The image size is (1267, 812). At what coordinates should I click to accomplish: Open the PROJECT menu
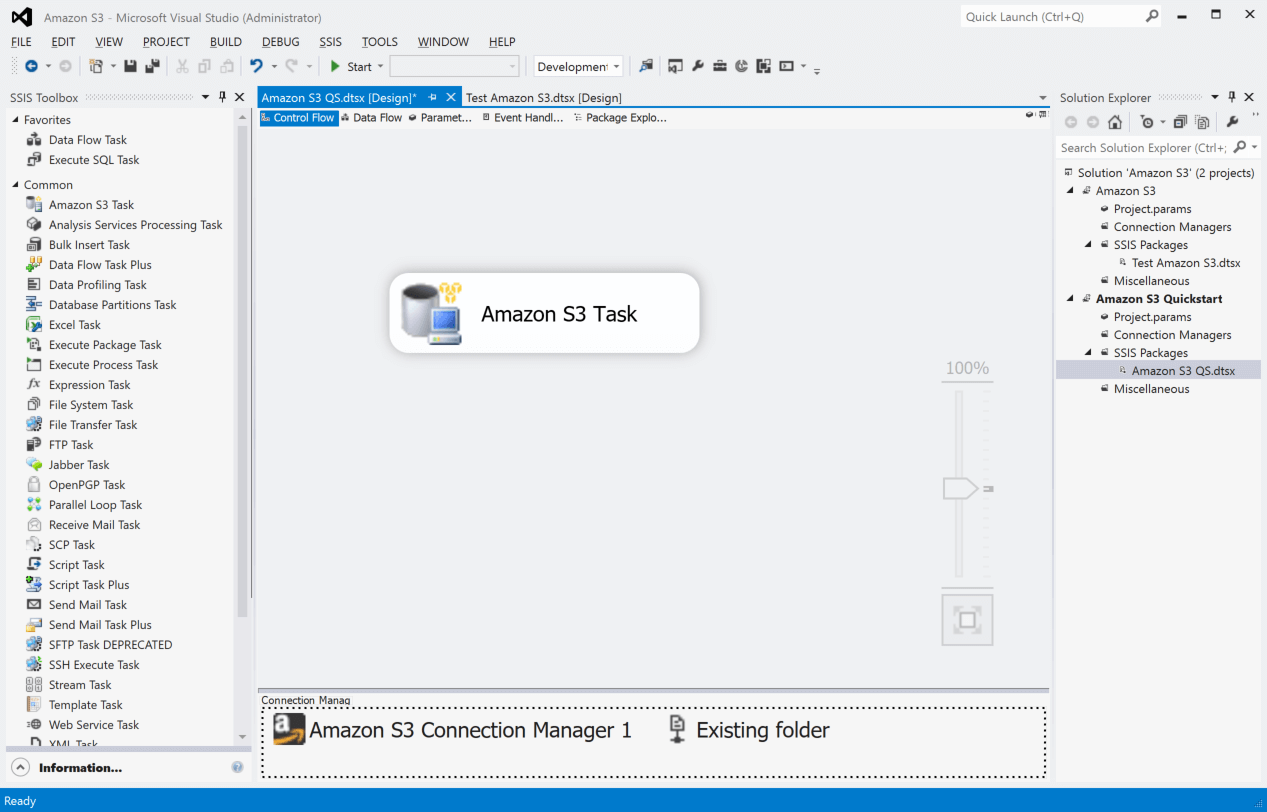tap(166, 42)
